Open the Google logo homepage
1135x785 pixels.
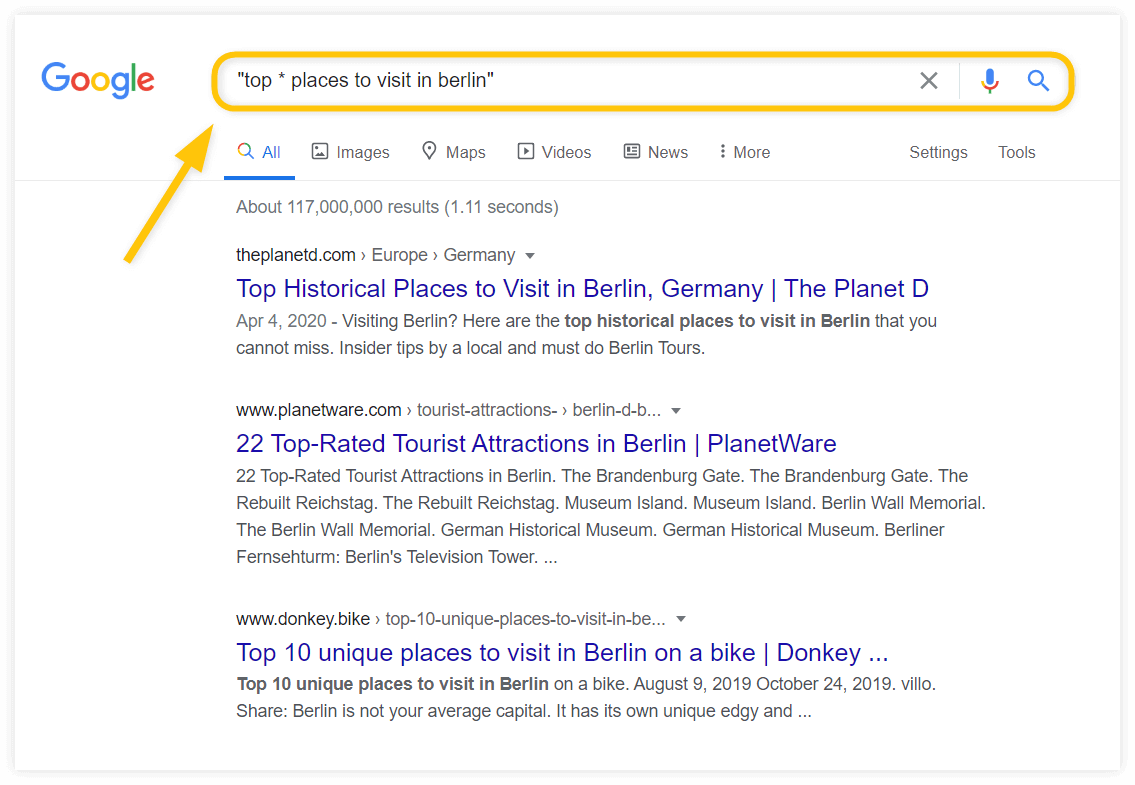point(98,80)
